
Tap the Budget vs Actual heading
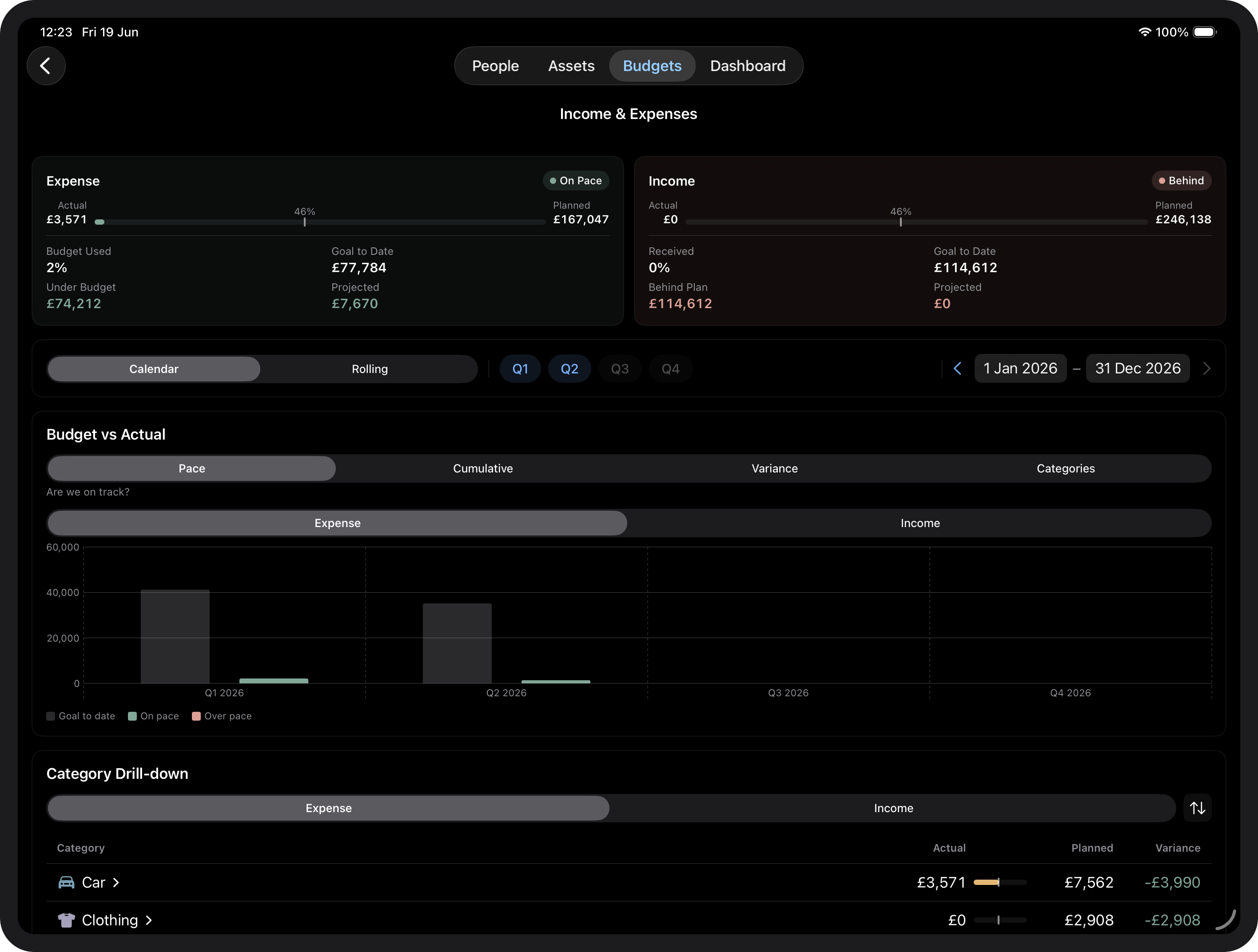pos(106,434)
